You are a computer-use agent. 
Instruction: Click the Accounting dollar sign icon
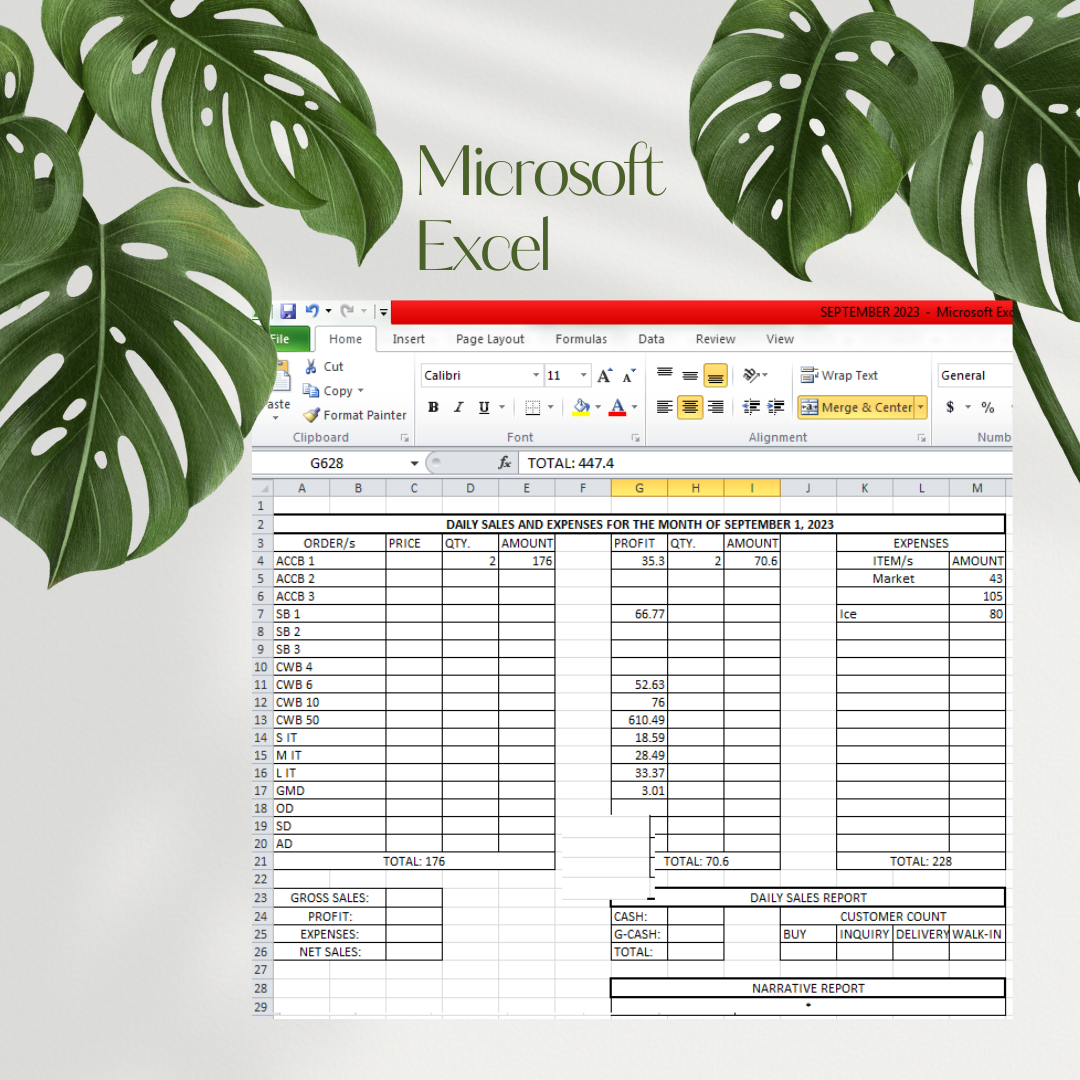pyautogui.click(x=951, y=407)
